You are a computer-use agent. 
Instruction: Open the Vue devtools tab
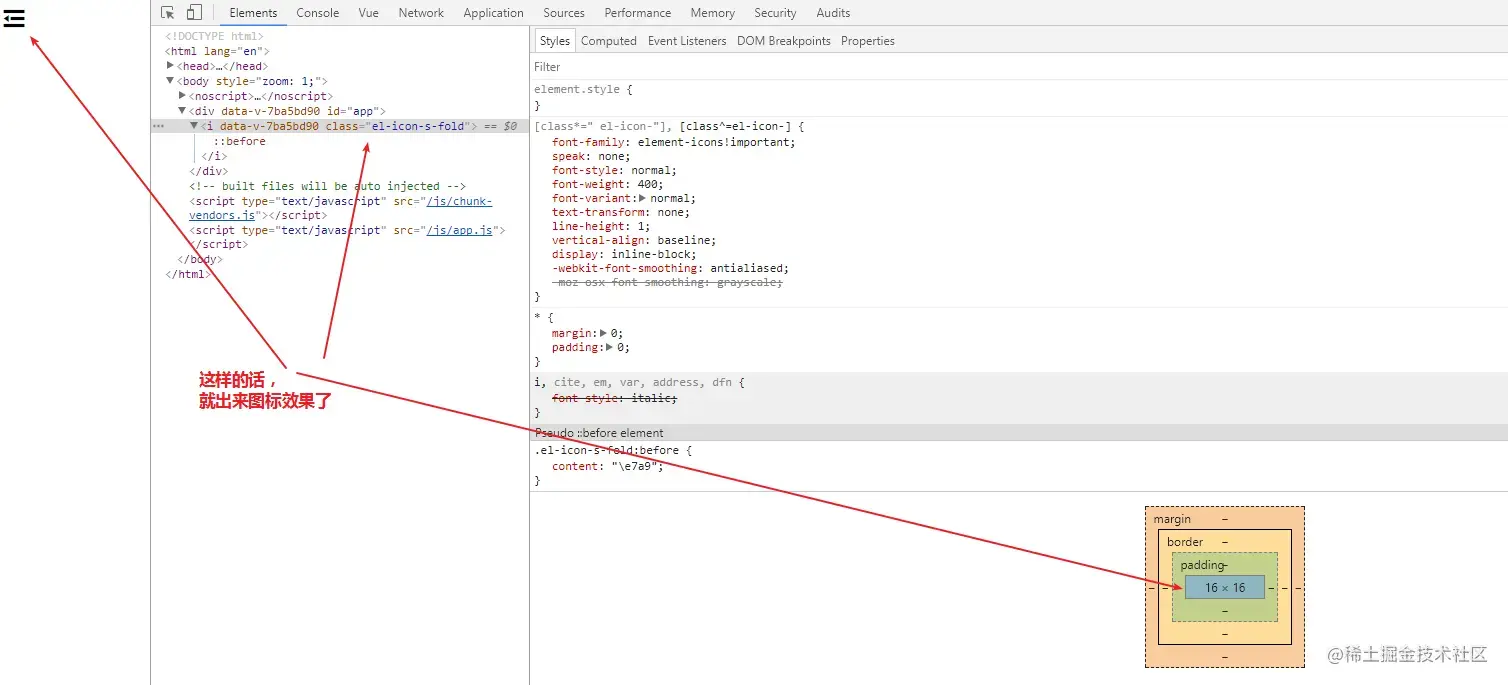pos(369,13)
